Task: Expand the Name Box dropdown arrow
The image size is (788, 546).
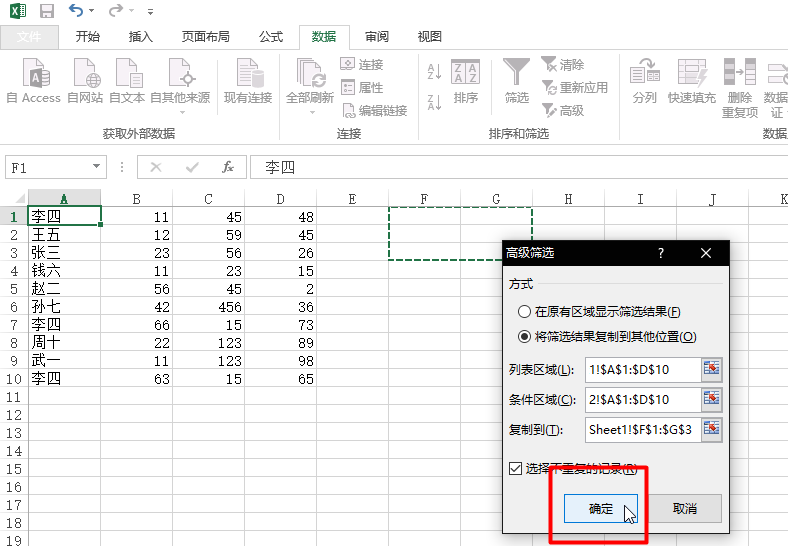Action: pos(96,166)
